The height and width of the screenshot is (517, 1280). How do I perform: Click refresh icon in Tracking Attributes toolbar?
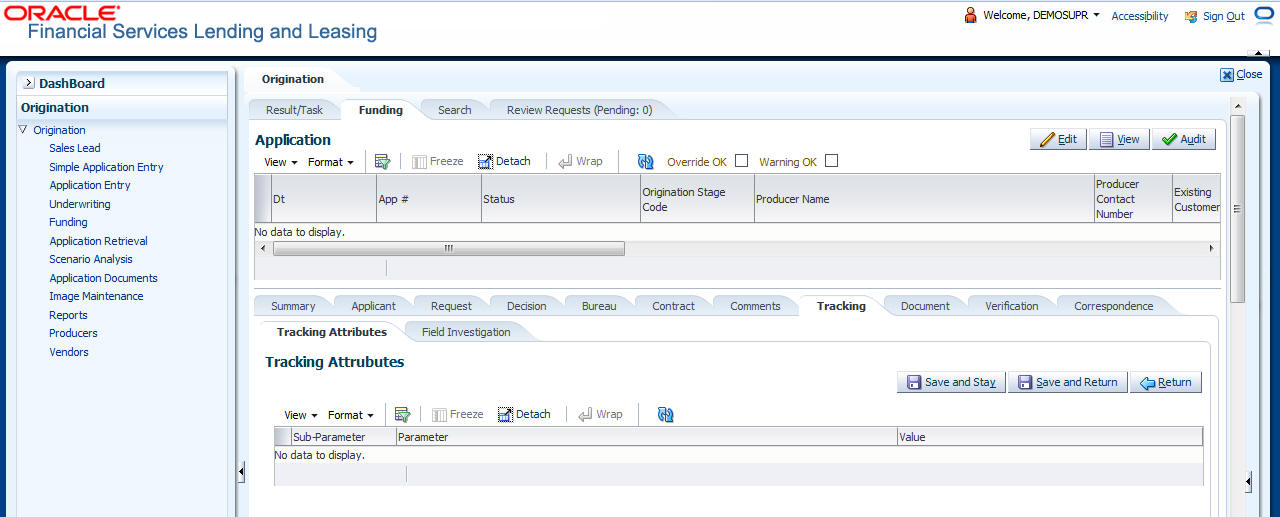(665, 414)
